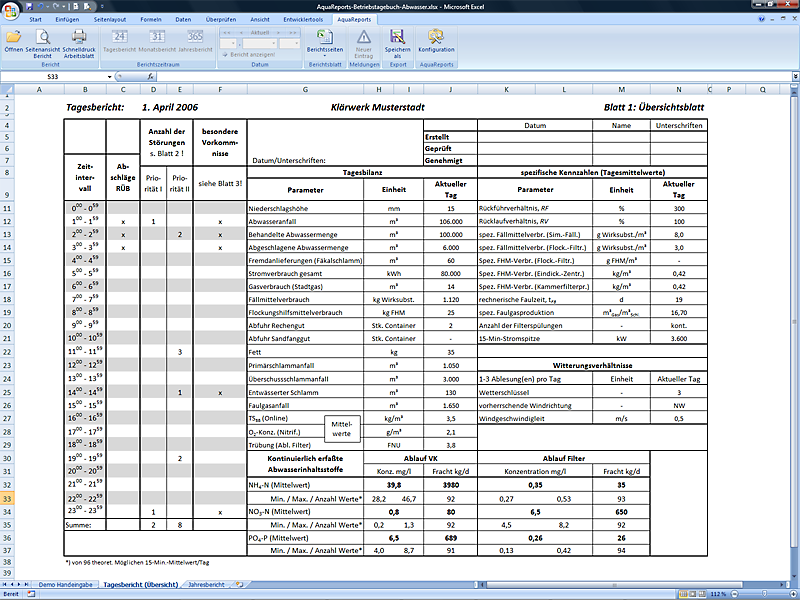Undo last action in Quick Access Toolbar
800x600 pixels.
[41, 7]
